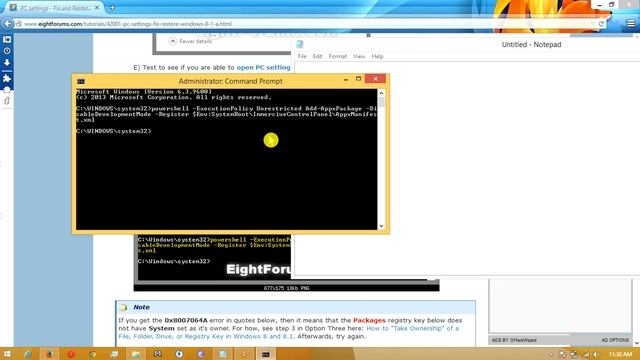
Task: Close the PC settings browser tab
Action: point(97,8)
